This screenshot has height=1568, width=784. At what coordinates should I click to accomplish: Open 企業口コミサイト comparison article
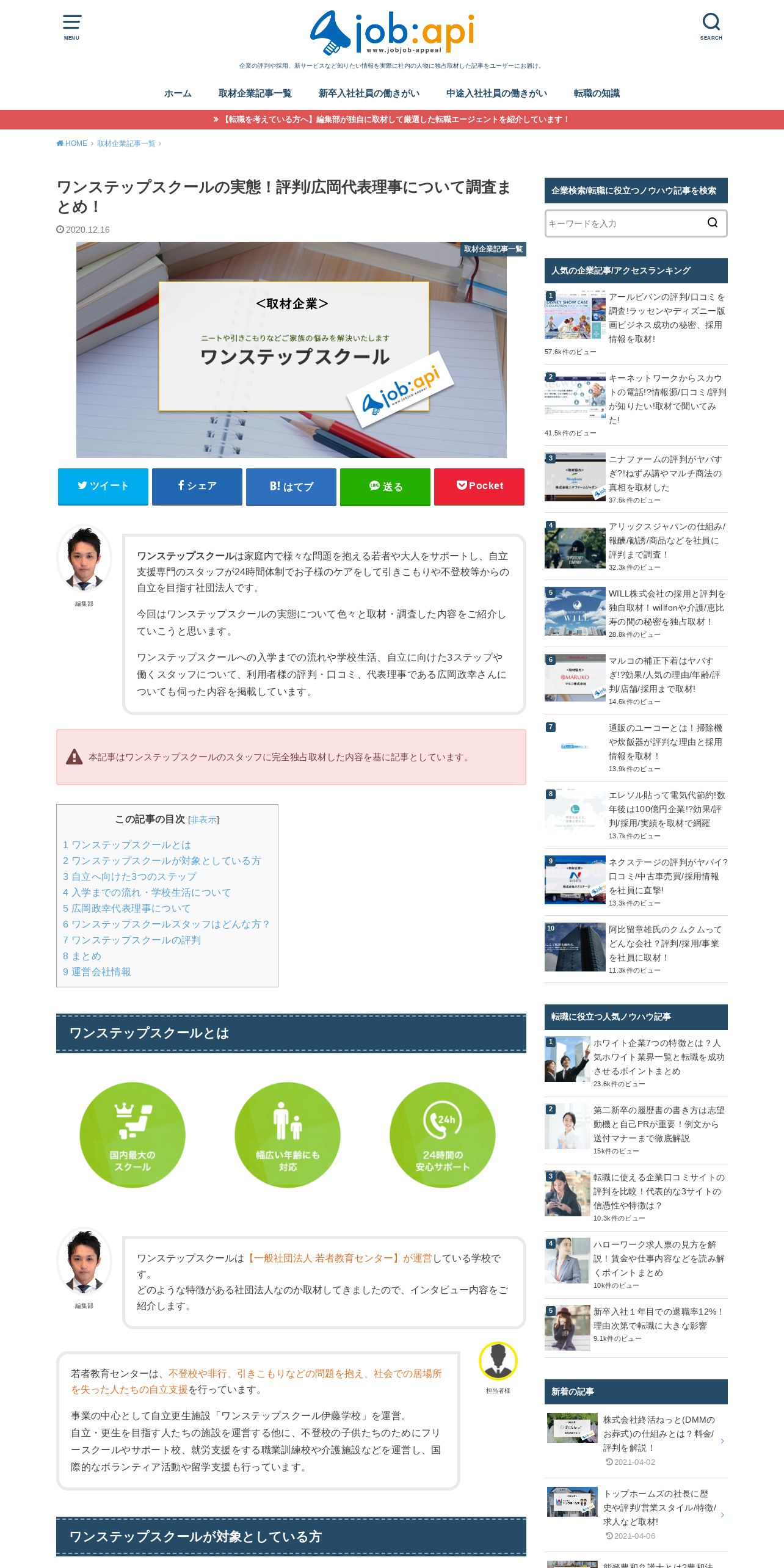[659, 1191]
